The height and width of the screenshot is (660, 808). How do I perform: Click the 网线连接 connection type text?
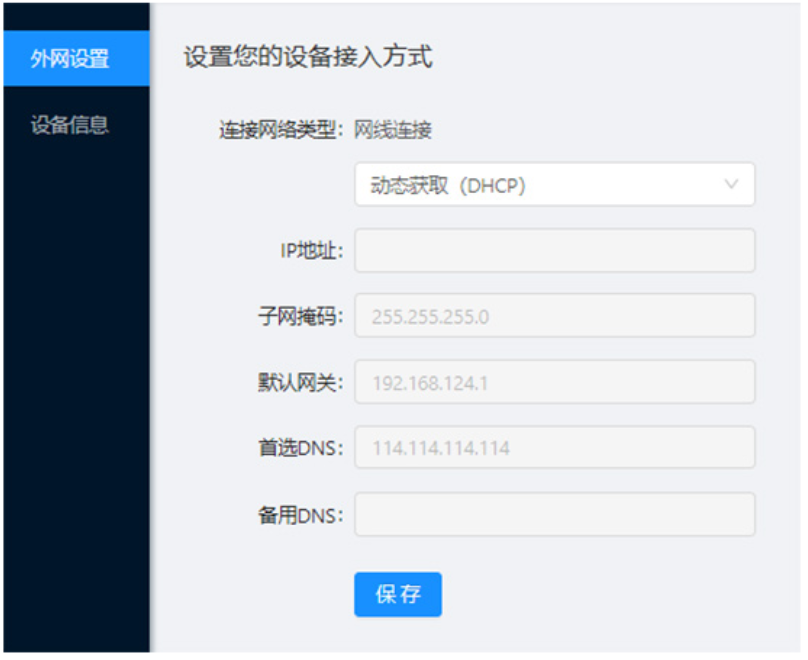[393, 130]
